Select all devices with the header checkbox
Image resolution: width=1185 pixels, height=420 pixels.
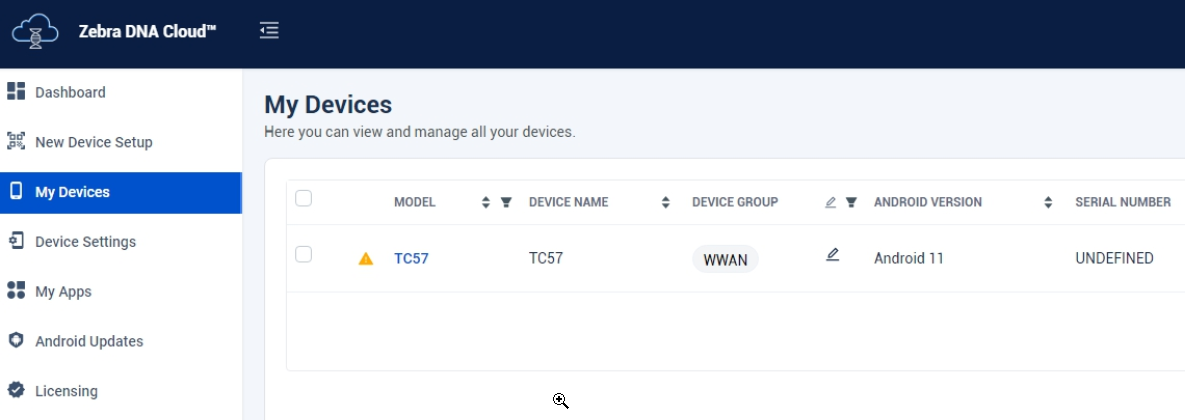[304, 199]
